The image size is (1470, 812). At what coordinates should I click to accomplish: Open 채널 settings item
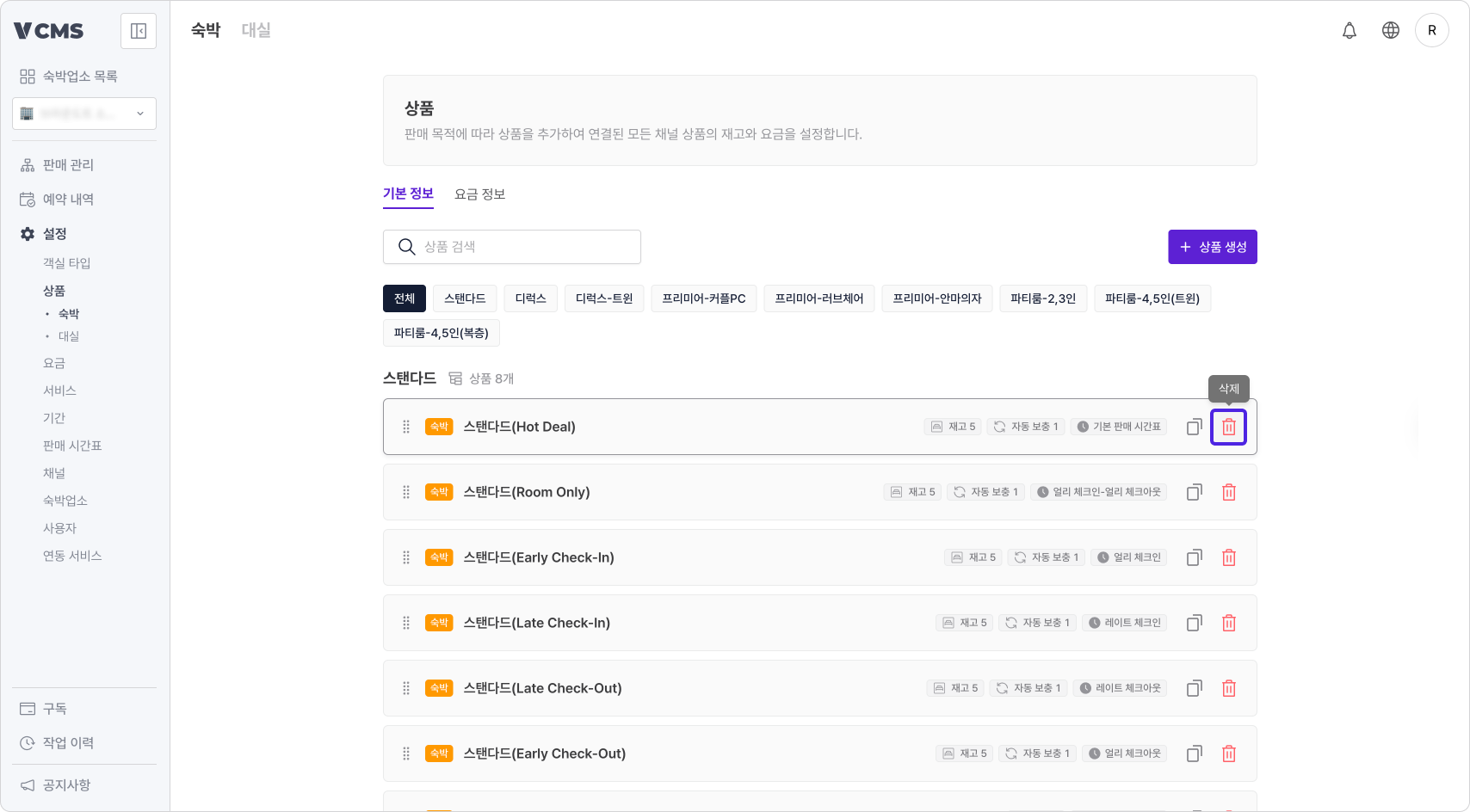click(54, 473)
